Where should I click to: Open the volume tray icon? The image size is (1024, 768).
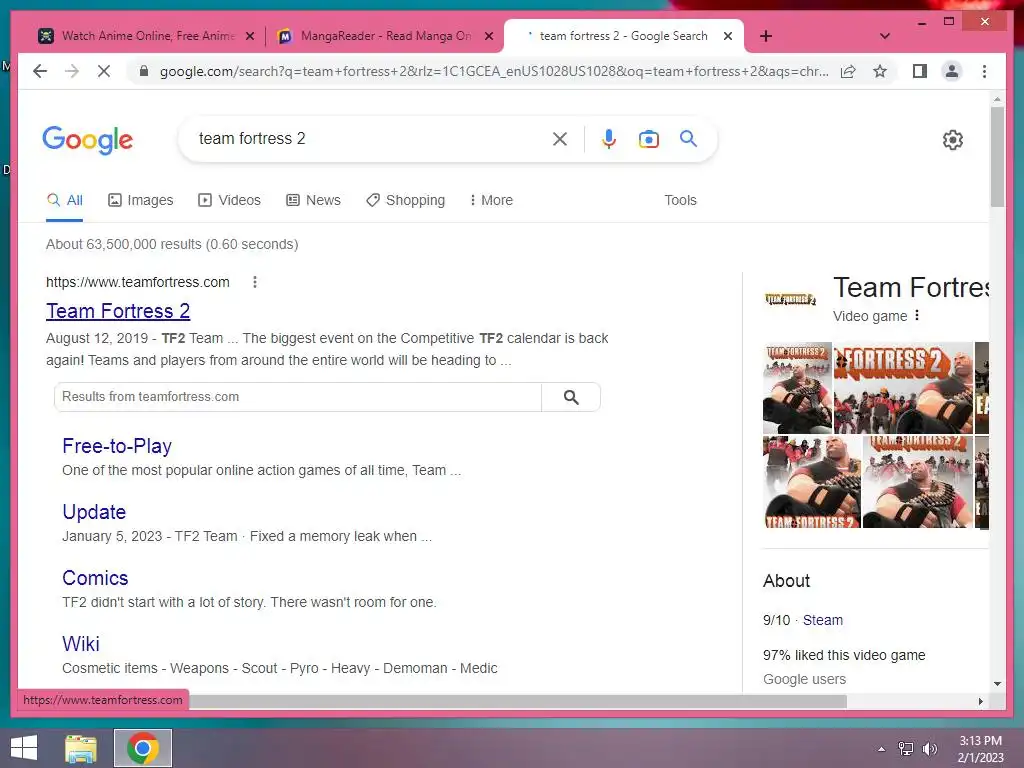(929, 749)
